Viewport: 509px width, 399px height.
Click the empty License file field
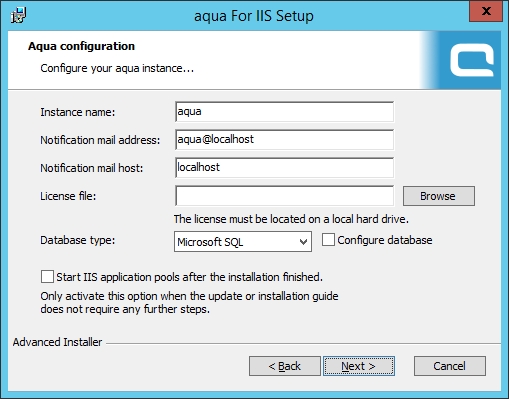click(x=284, y=196)
